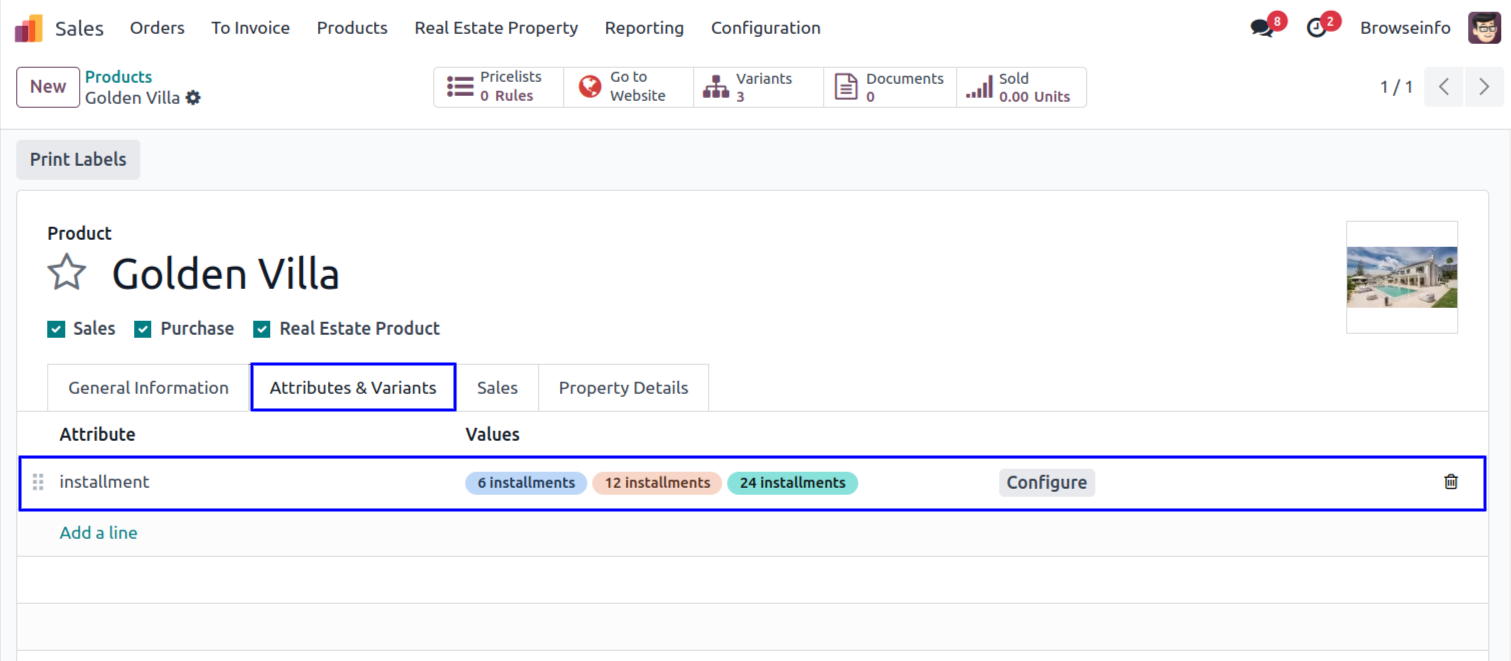Switch to the General Information tab
1511x661 pixels.
tap(148, 388)
